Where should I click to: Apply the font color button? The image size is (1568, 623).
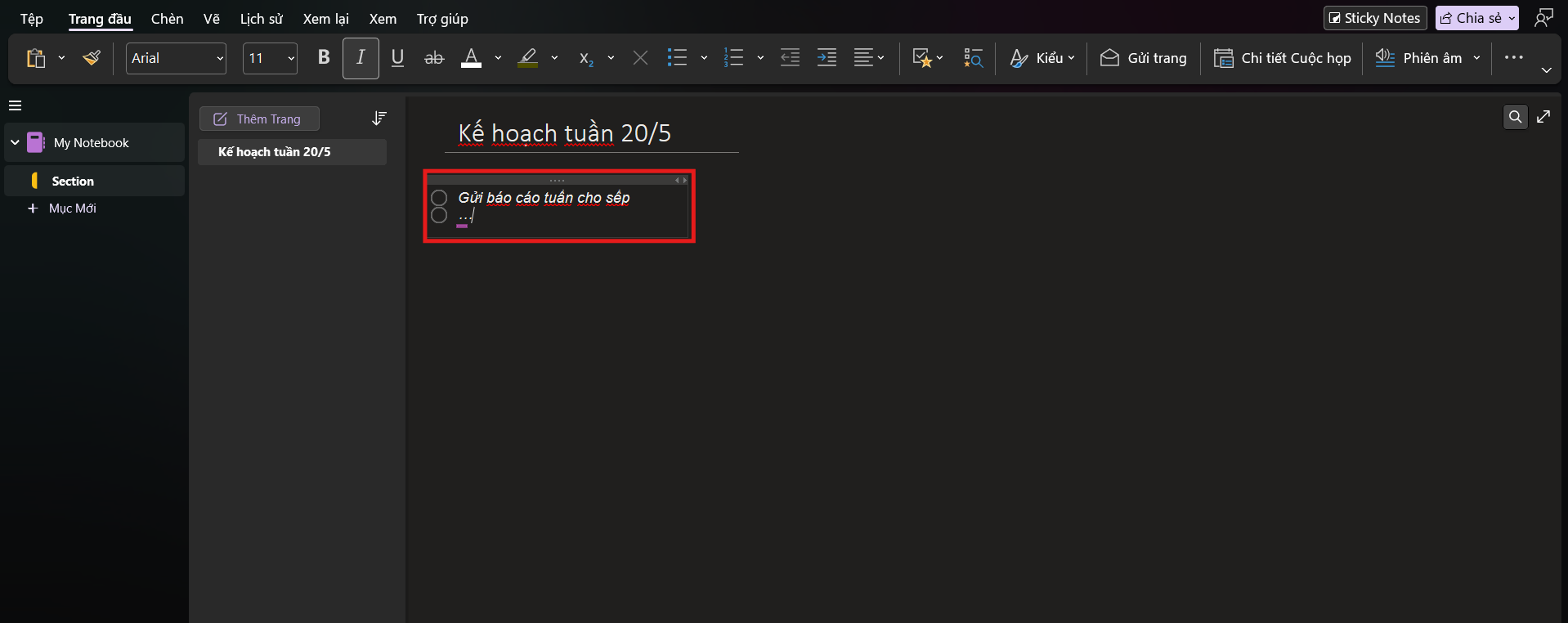pyautogui.click(x=471, y=58)
